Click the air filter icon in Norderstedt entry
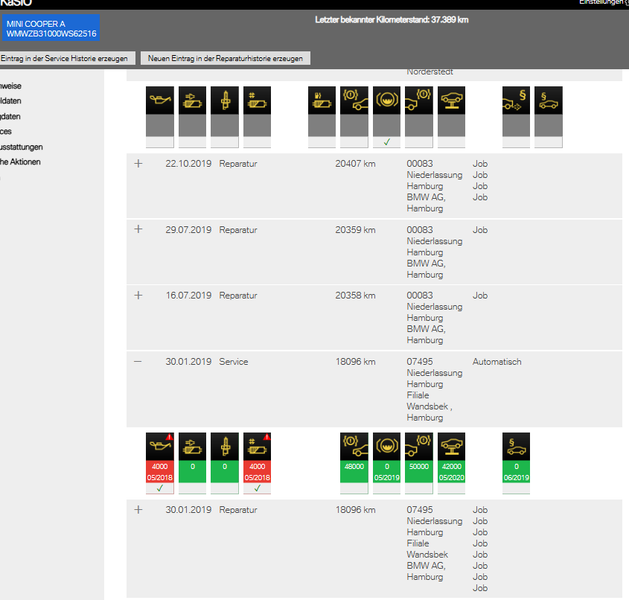Screen dimensions: 629x600 coord(192,100)
